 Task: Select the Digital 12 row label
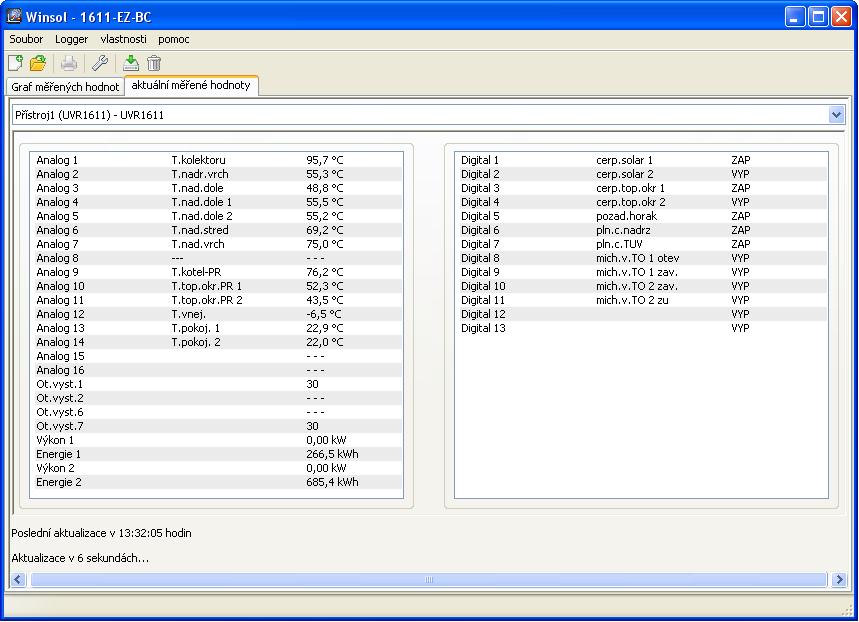point(483,315)
